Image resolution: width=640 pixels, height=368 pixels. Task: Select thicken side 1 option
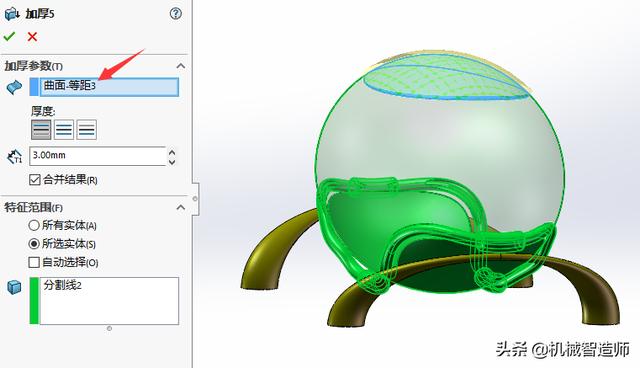tap(41, 130)
